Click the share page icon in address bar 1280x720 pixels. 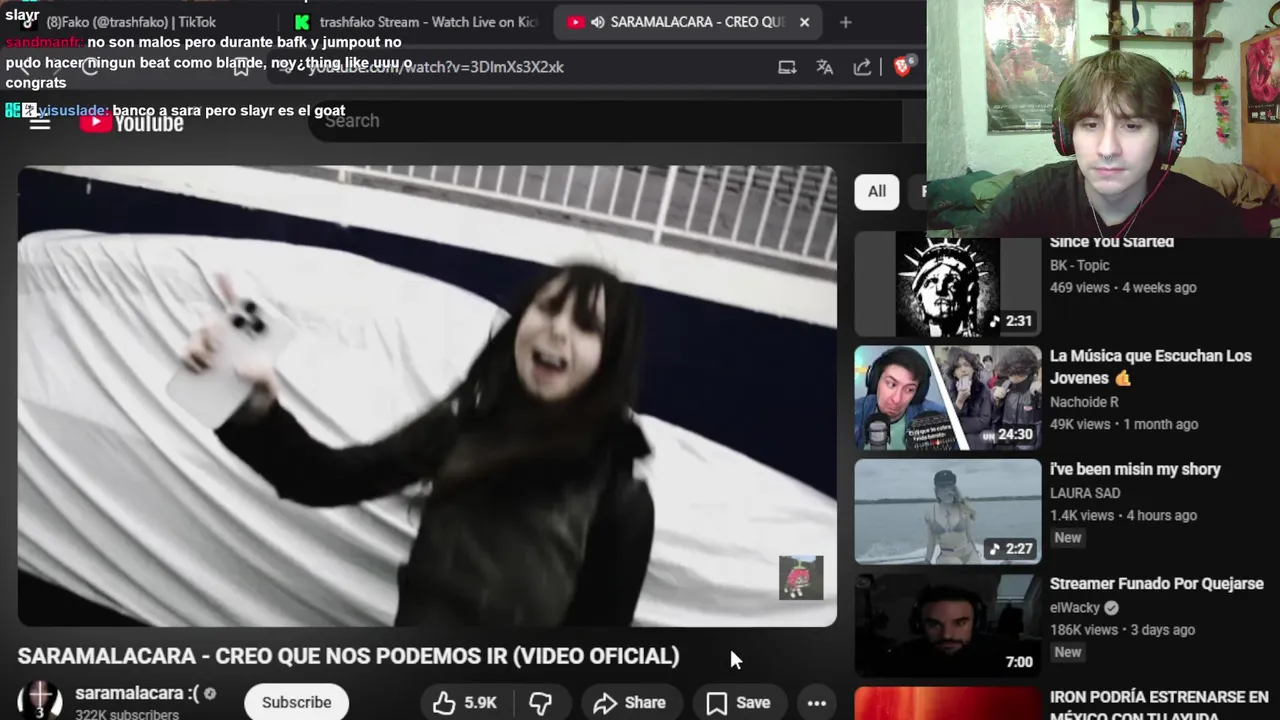pyautogui.click(x=862, y=67)
